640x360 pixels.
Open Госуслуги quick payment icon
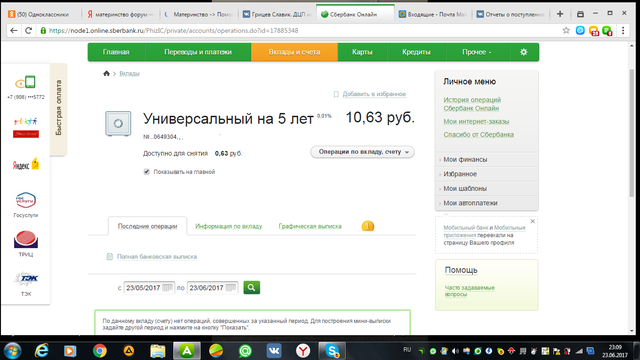26,200
